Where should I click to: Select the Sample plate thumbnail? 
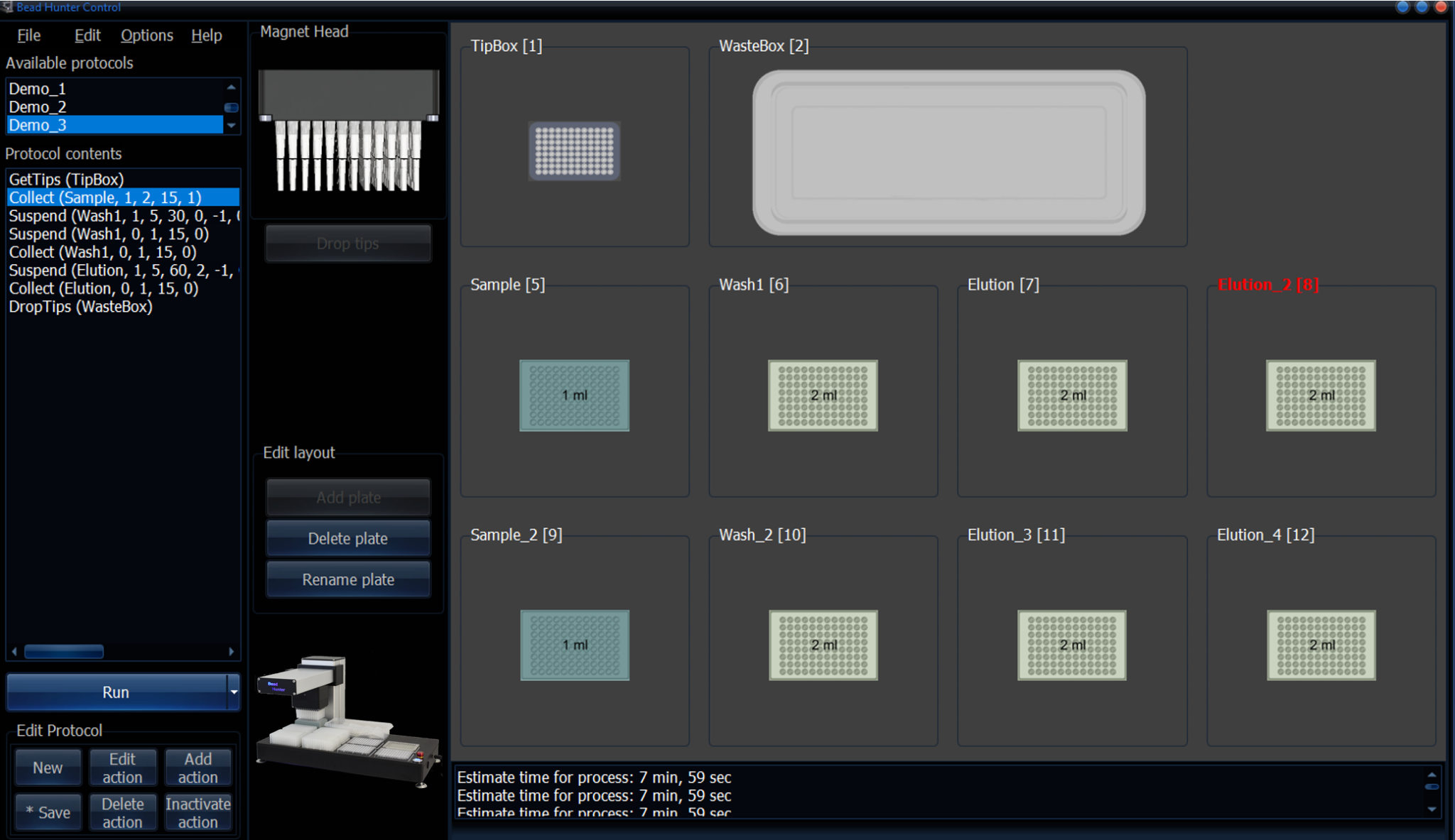tap(574, 395)
